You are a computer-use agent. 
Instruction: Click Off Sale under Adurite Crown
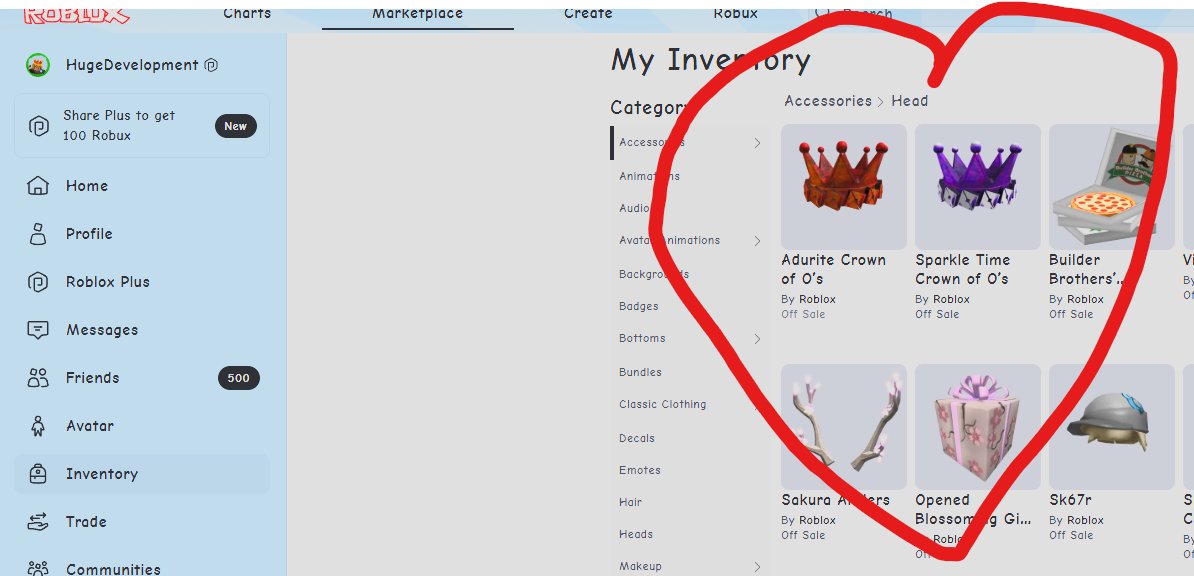[x=803, y=314]
